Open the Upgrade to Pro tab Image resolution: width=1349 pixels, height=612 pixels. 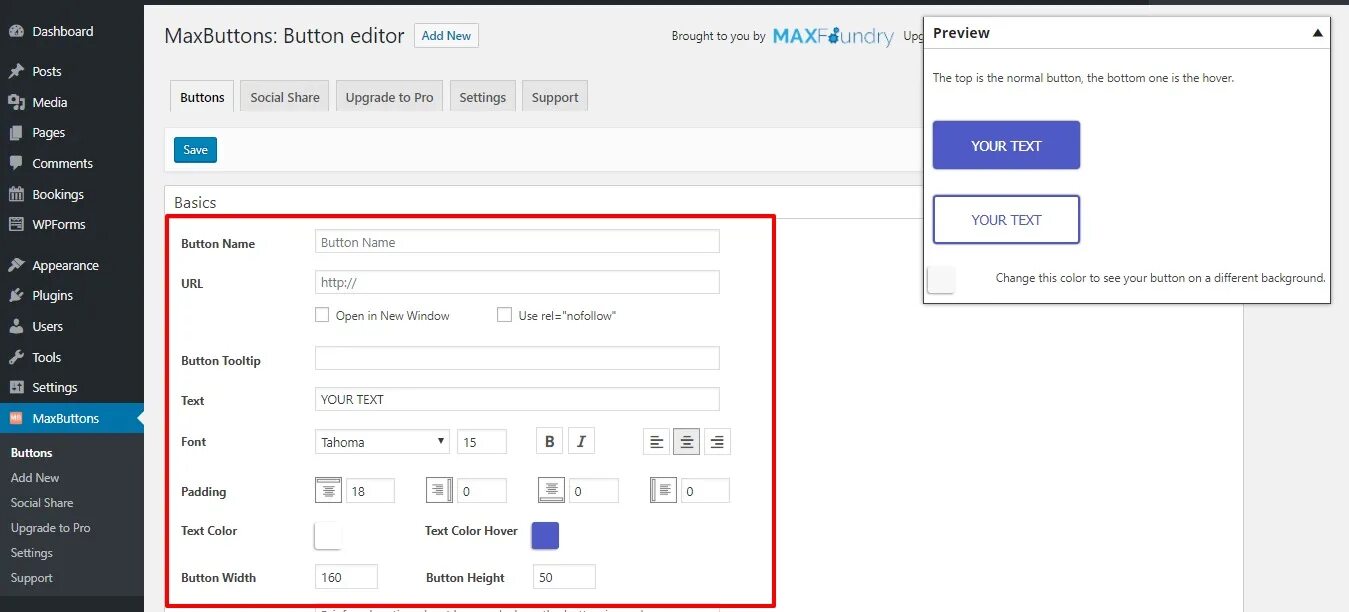click(389, 97)
